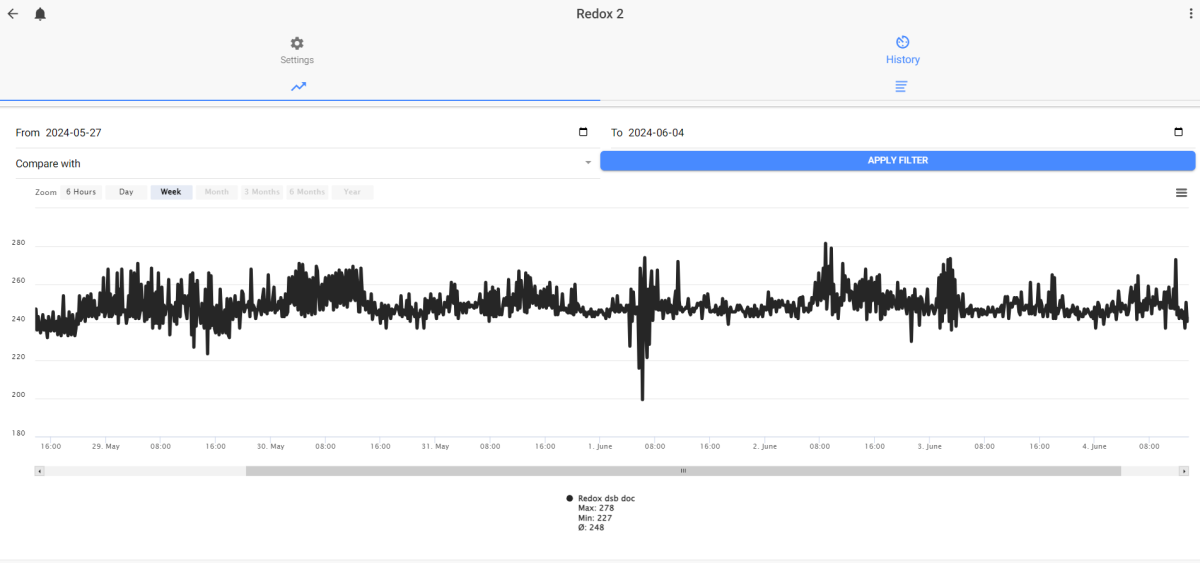Click the Settings gear icon
Image resolution: width=1200 pixels, height=563 pixels.
coord(297,43)
